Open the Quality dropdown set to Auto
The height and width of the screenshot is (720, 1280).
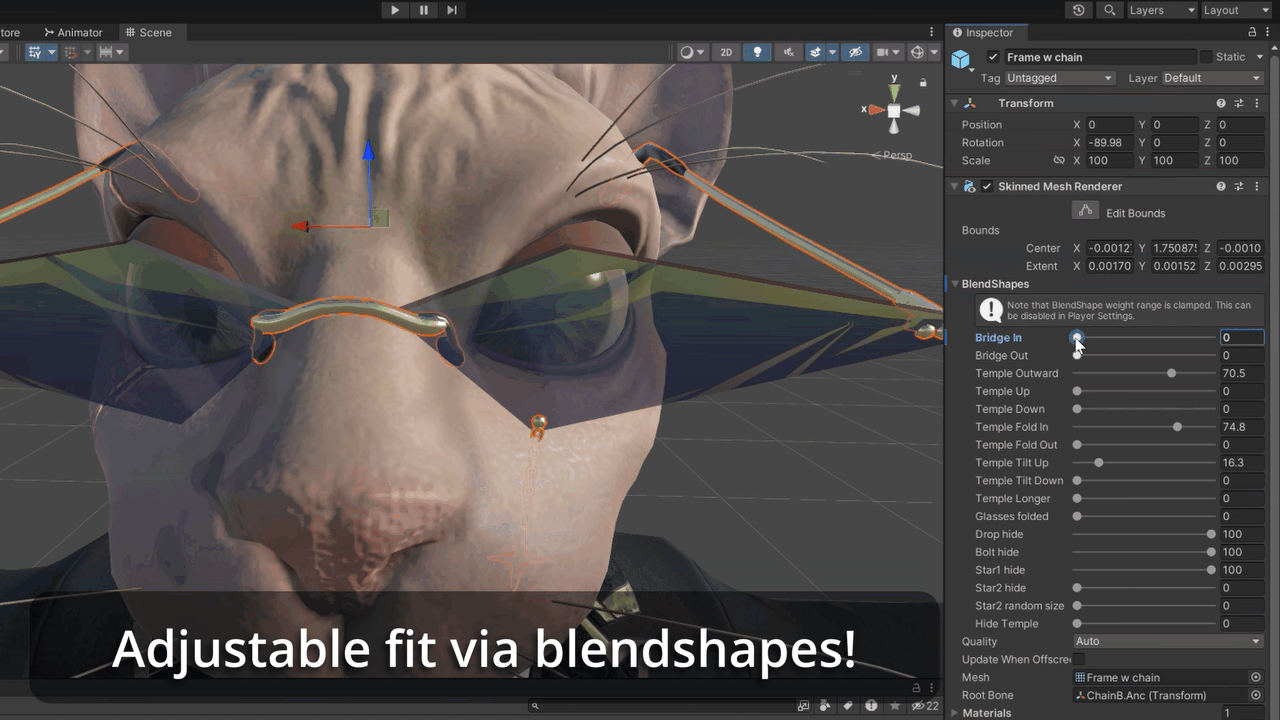tap(1168, 642)
